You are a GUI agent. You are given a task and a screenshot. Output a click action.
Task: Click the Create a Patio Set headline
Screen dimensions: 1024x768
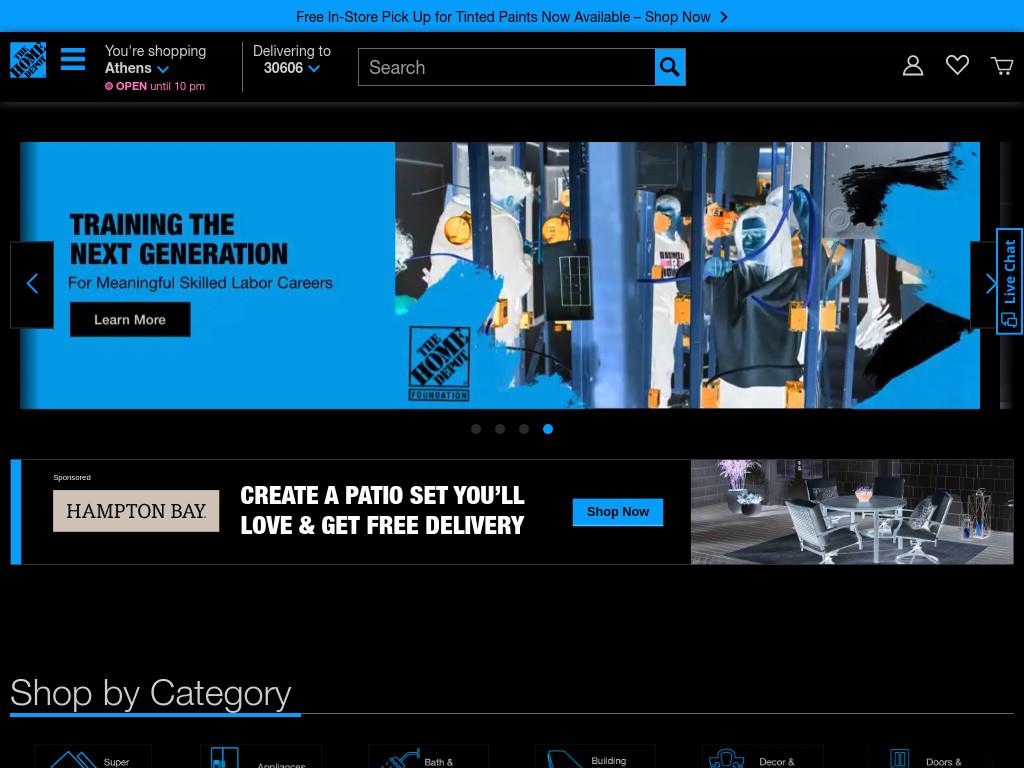tap(383, 510)
